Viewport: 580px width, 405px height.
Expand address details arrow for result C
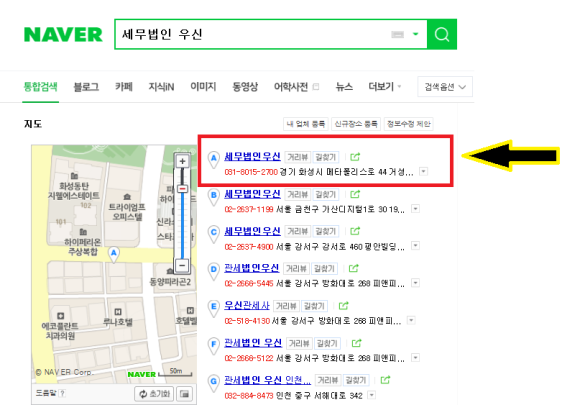[415, 246]
